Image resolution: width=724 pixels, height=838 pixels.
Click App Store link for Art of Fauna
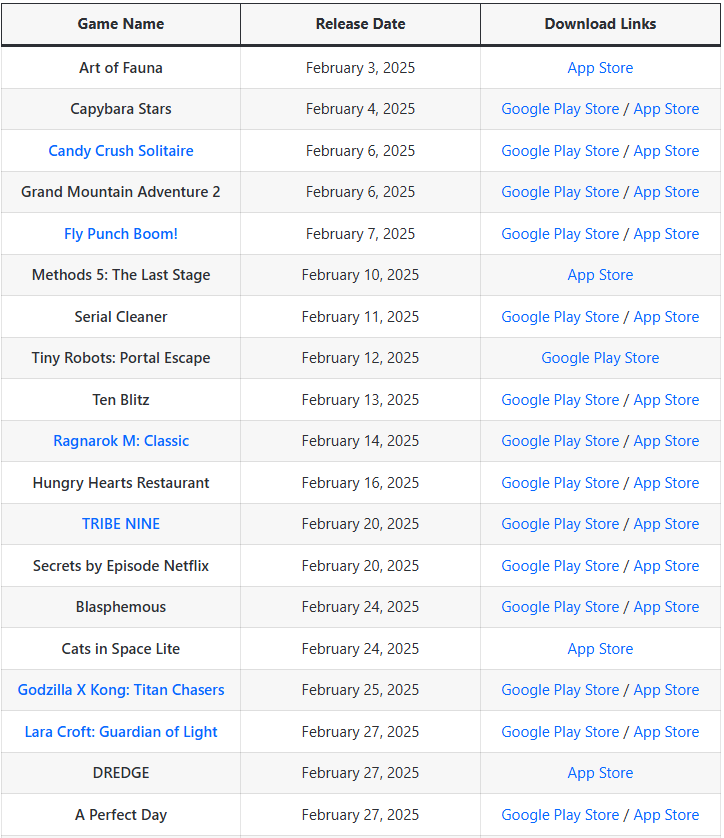click(x=600, y=68)
